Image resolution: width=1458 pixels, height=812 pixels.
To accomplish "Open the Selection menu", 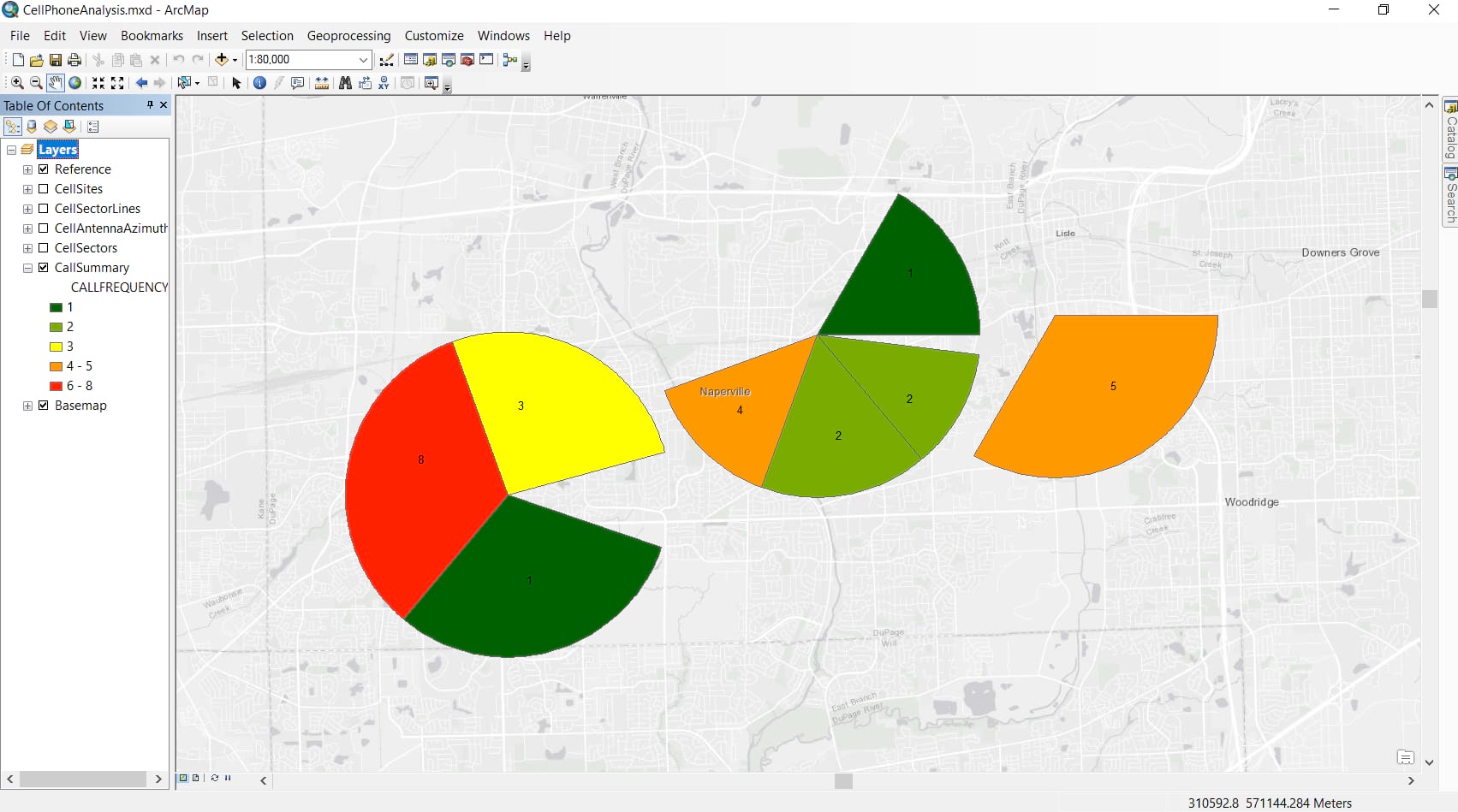I will click(x=267, y=36).
